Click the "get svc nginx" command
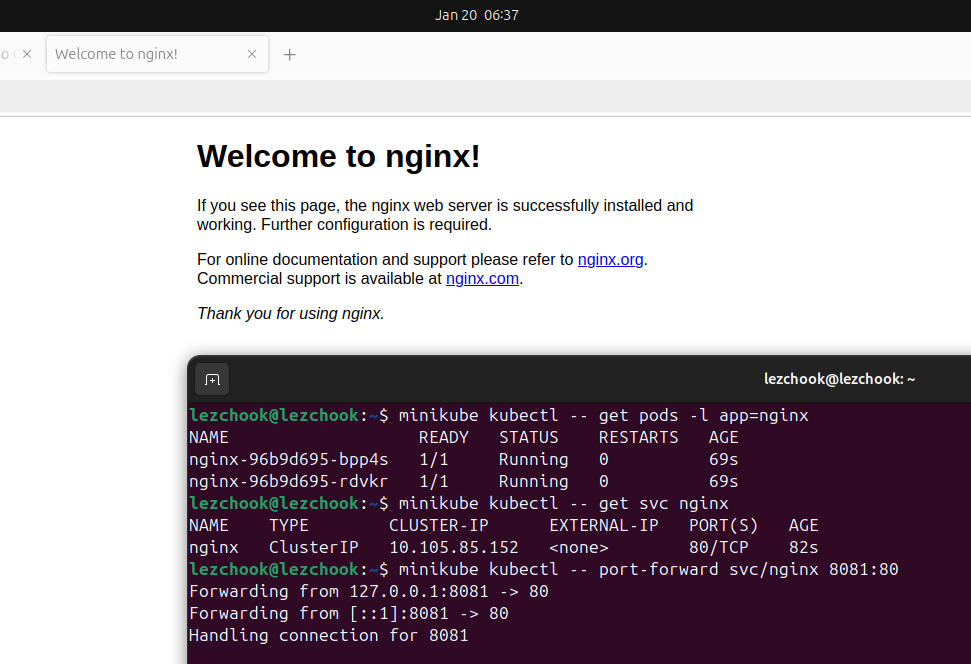 click(x=663, y=504)
